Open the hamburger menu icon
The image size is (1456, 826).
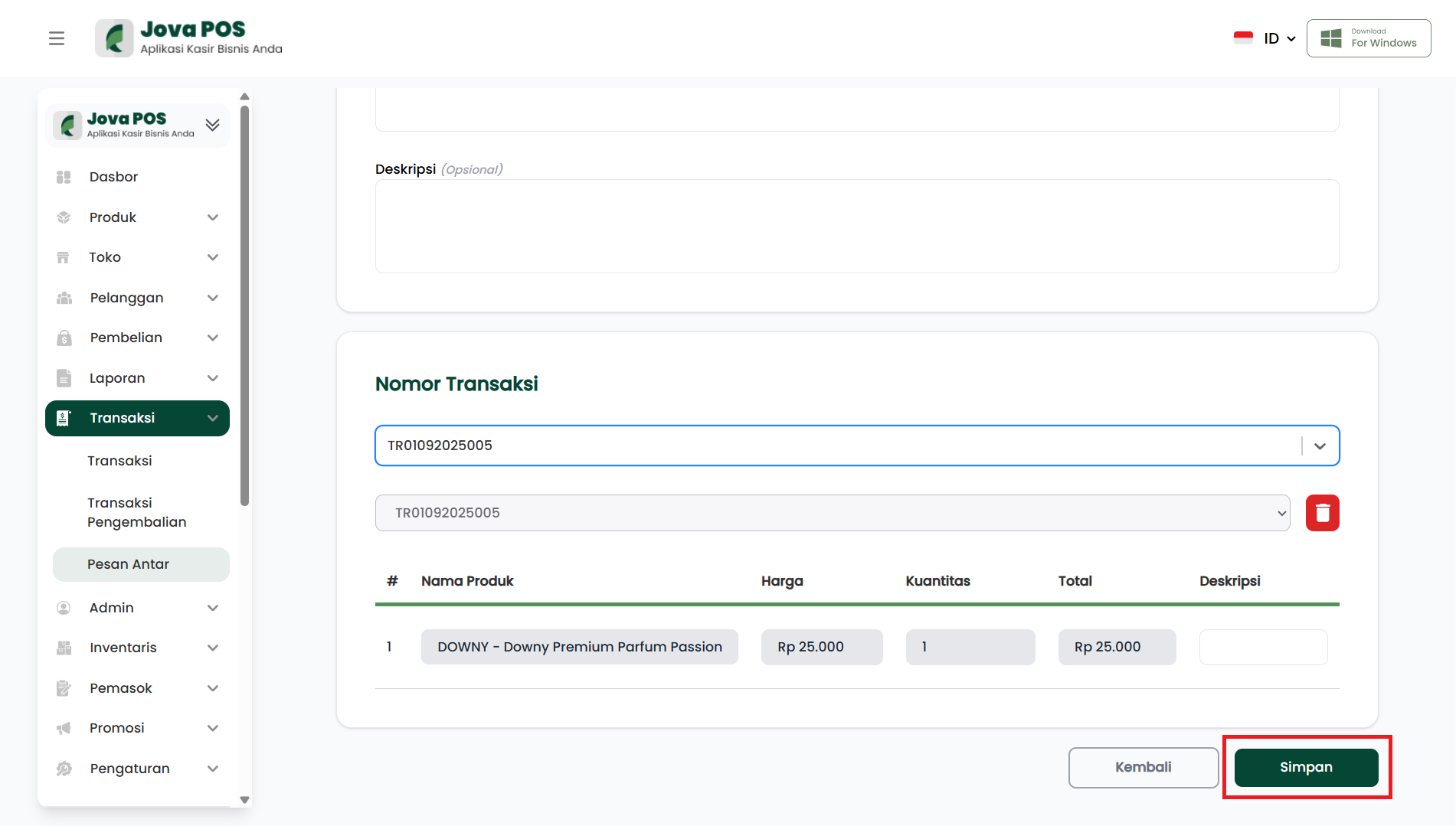[x=57, y=38]
